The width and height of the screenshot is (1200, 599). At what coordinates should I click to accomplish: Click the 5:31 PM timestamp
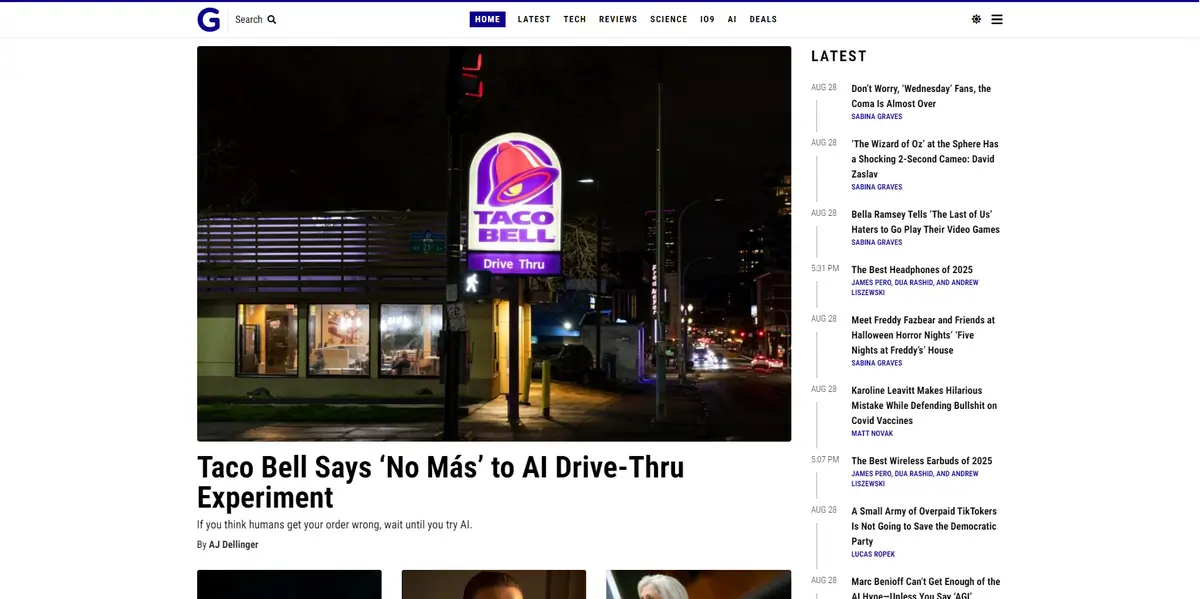(825, 269)
